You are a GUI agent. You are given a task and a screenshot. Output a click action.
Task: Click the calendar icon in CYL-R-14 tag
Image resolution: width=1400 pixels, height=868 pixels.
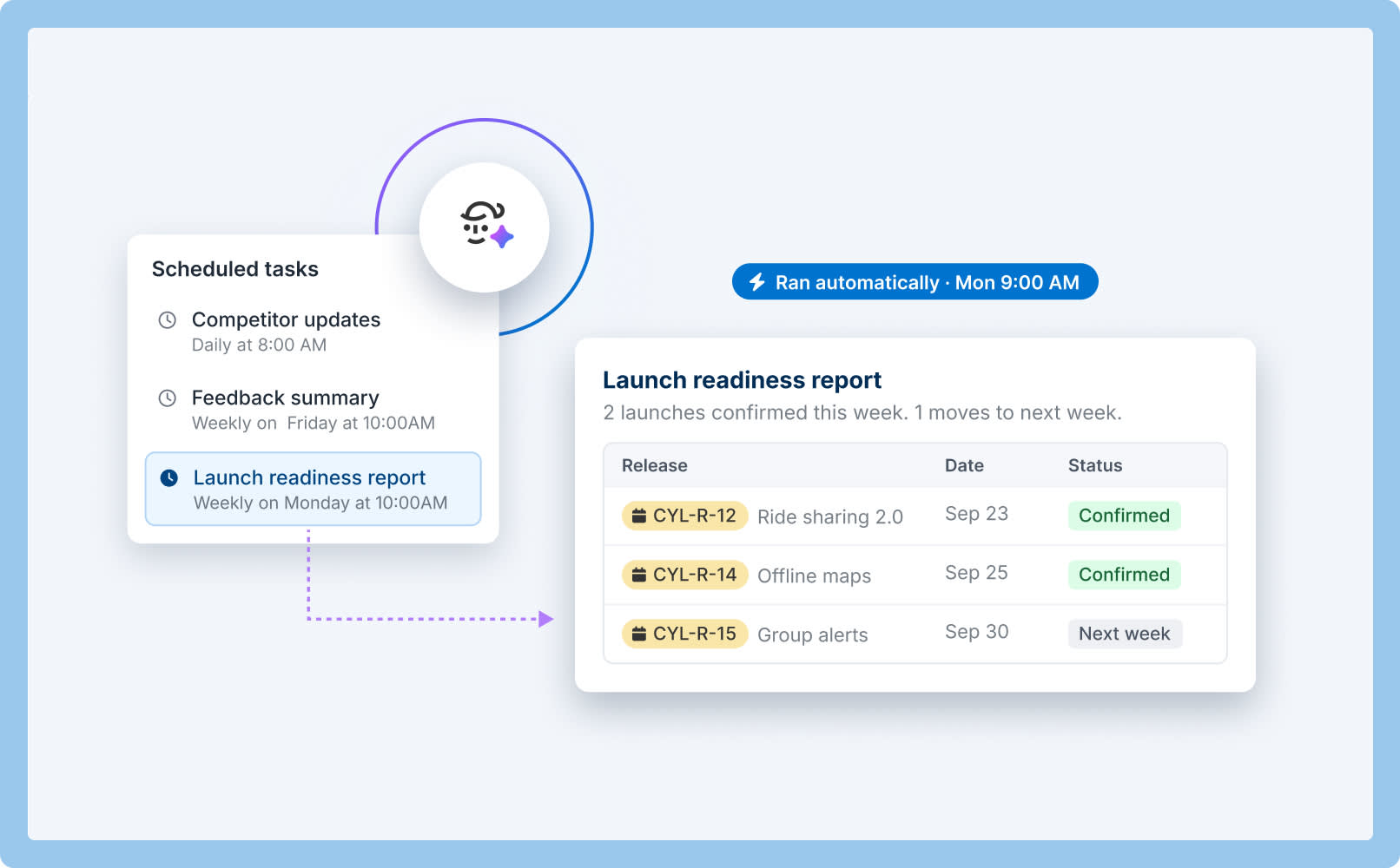click(639, 575)
